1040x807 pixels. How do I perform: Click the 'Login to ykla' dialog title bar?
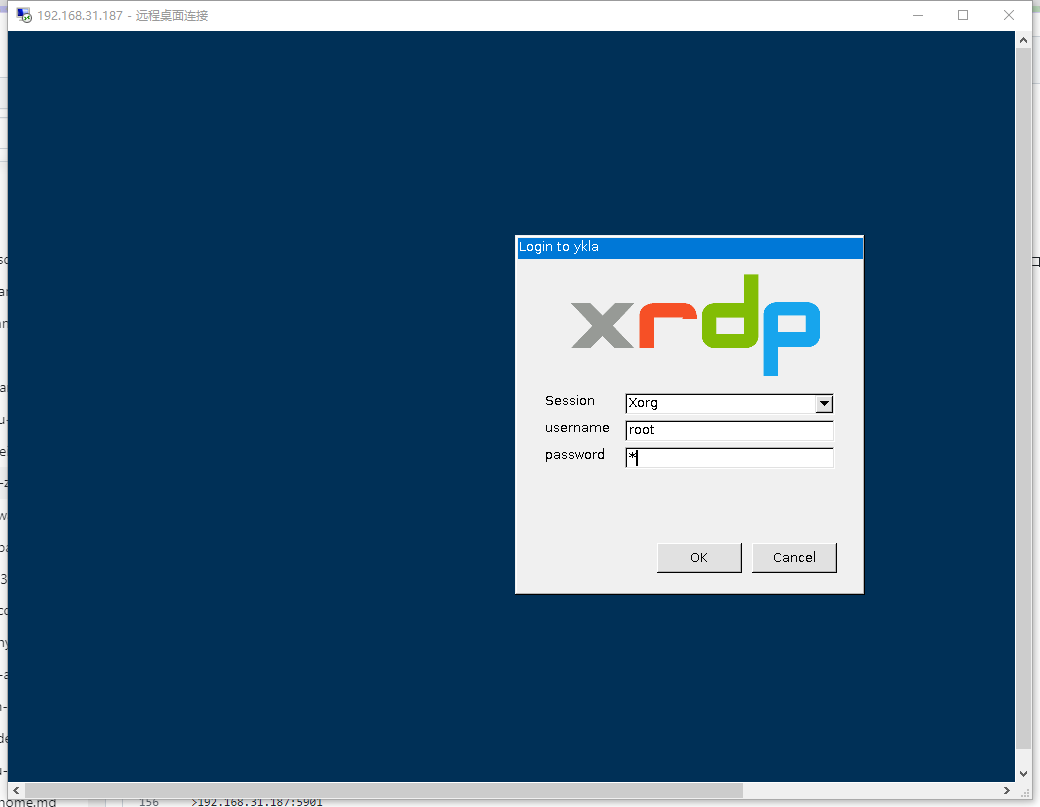(x=690, y=247)
